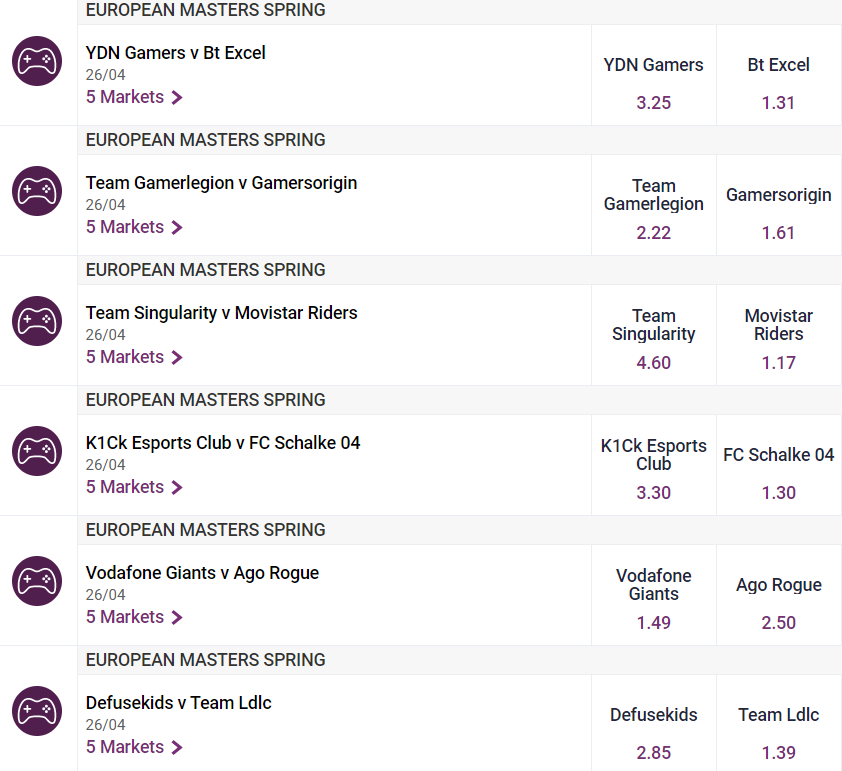
Task: Click the gamepad icon for YDN Gamers match
Action: (x=37, y=61)
